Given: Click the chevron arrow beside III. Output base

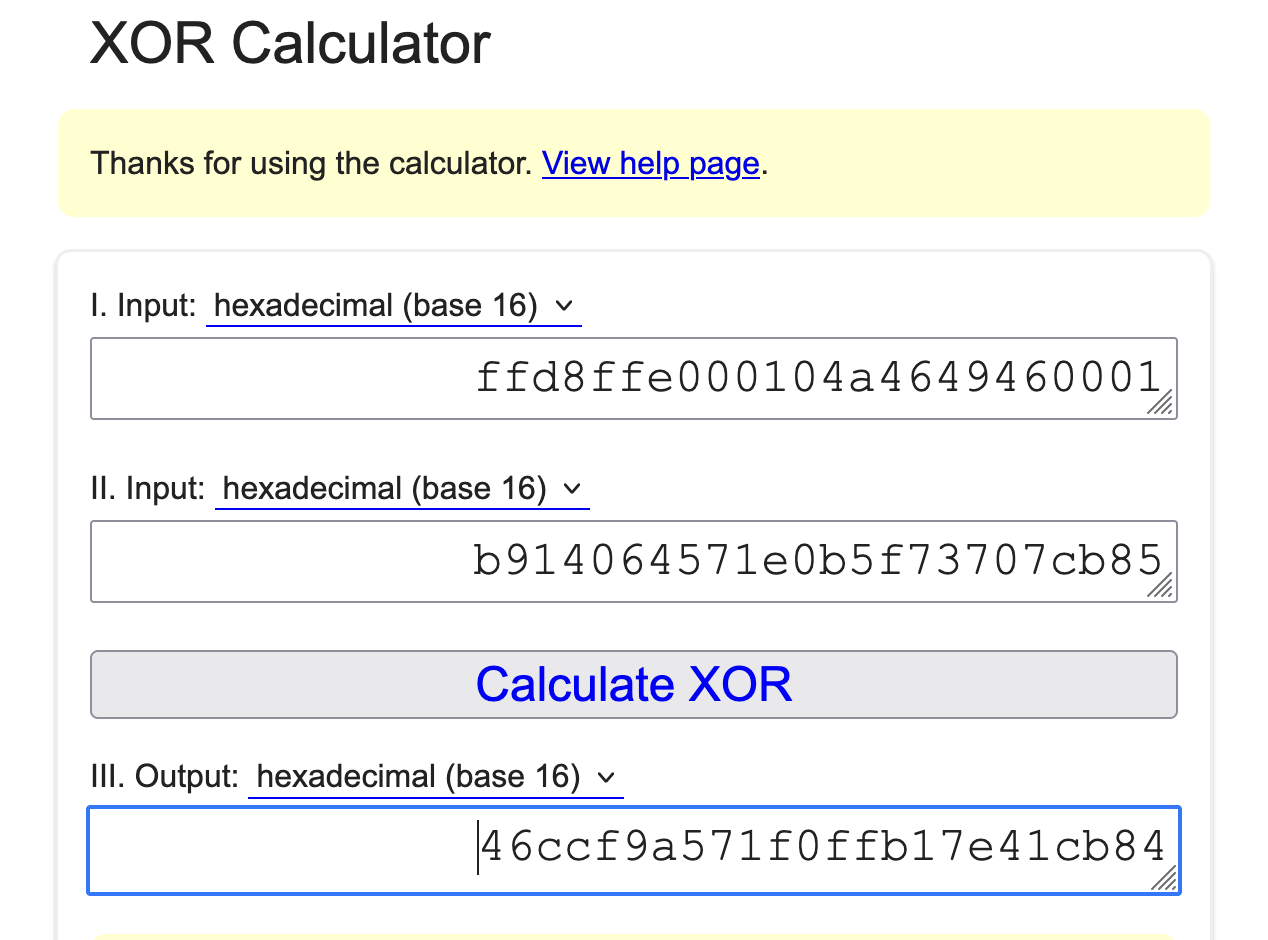Looking at the screenshot, I should pos(605,777).
